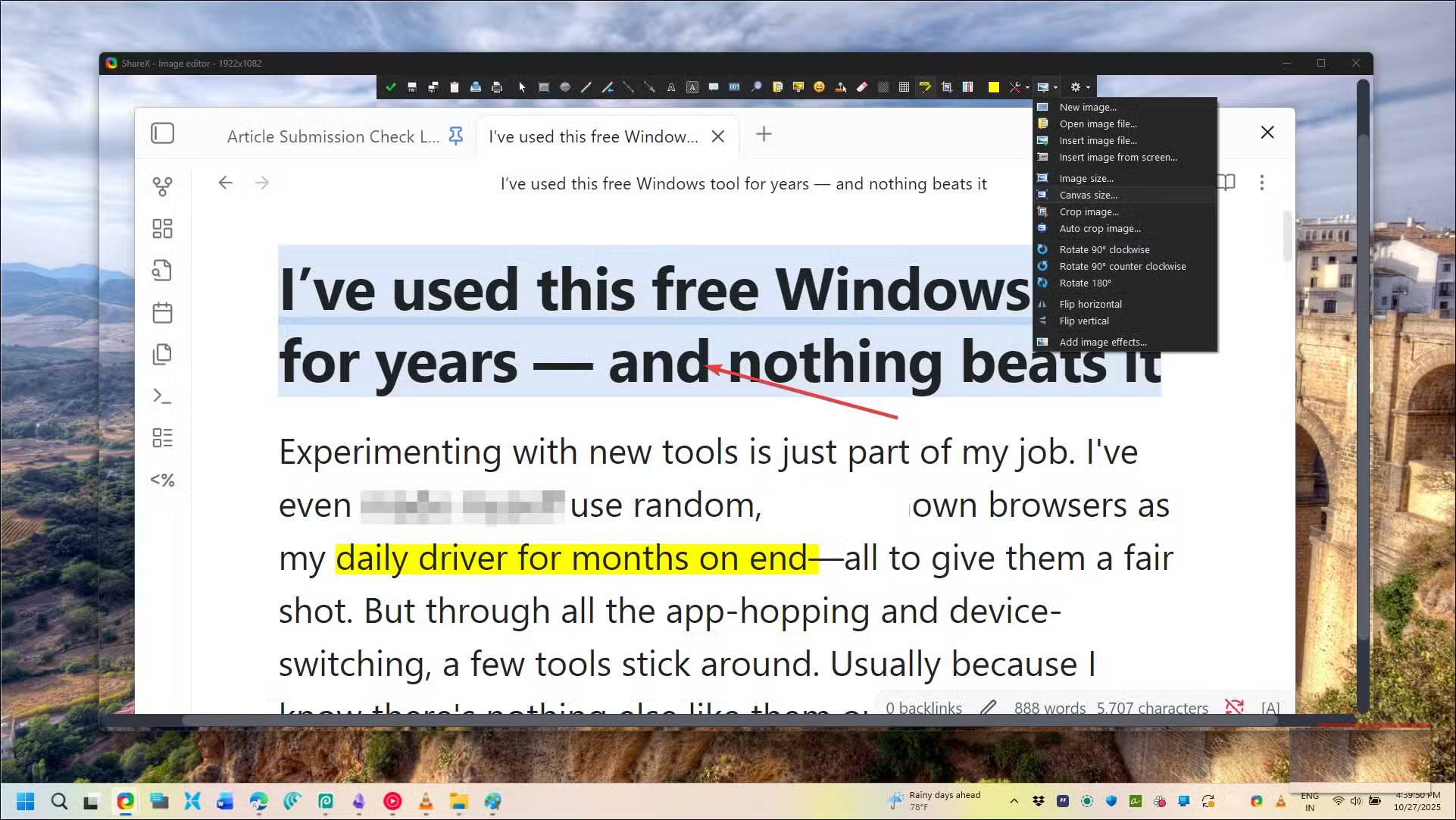This screenshot has width=1456, height=820.
Task: Select the Rectangle drawing tool
Action: [544, 87]
